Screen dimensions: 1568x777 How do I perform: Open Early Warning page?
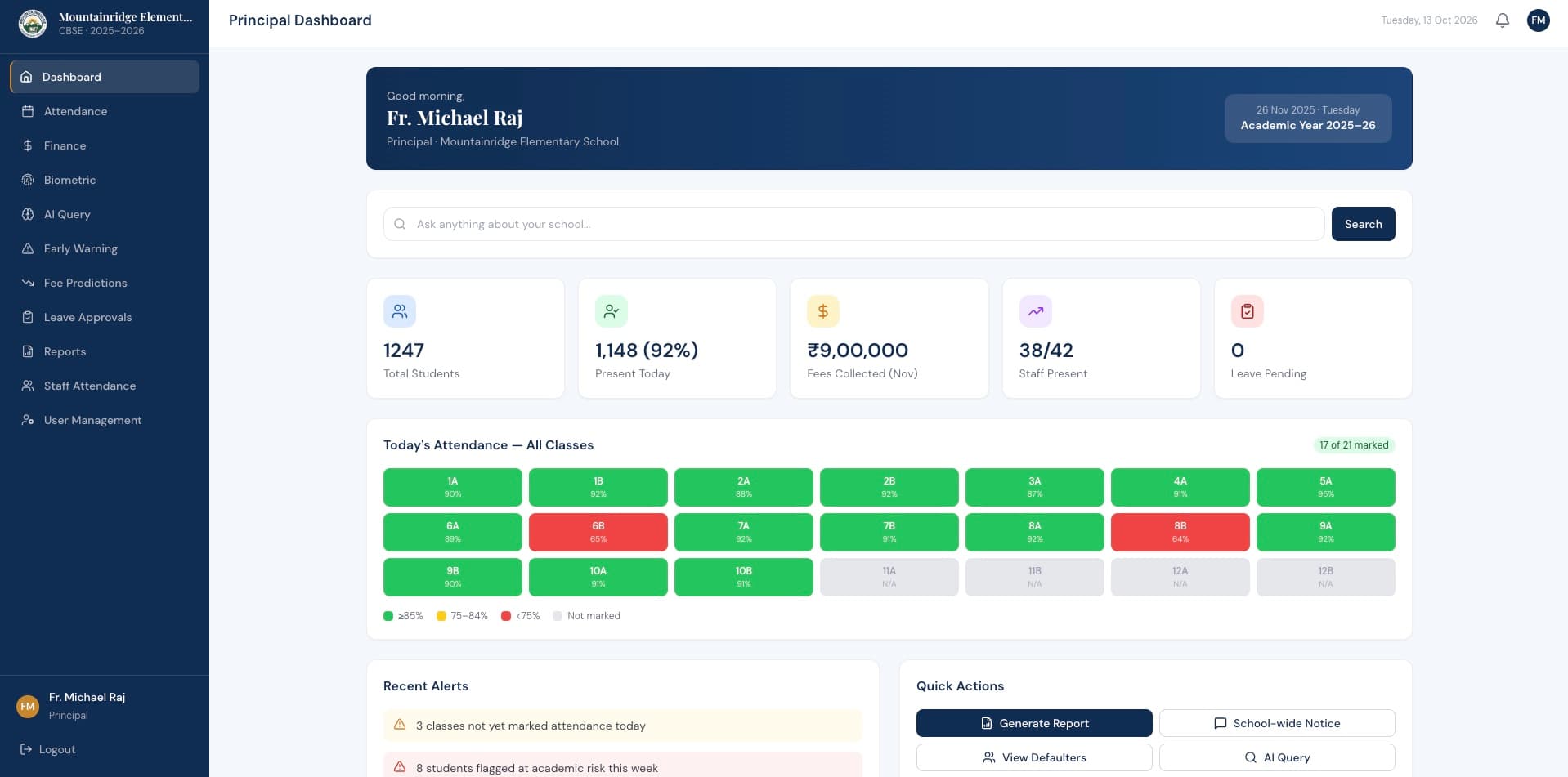click(x=105, y=248)
